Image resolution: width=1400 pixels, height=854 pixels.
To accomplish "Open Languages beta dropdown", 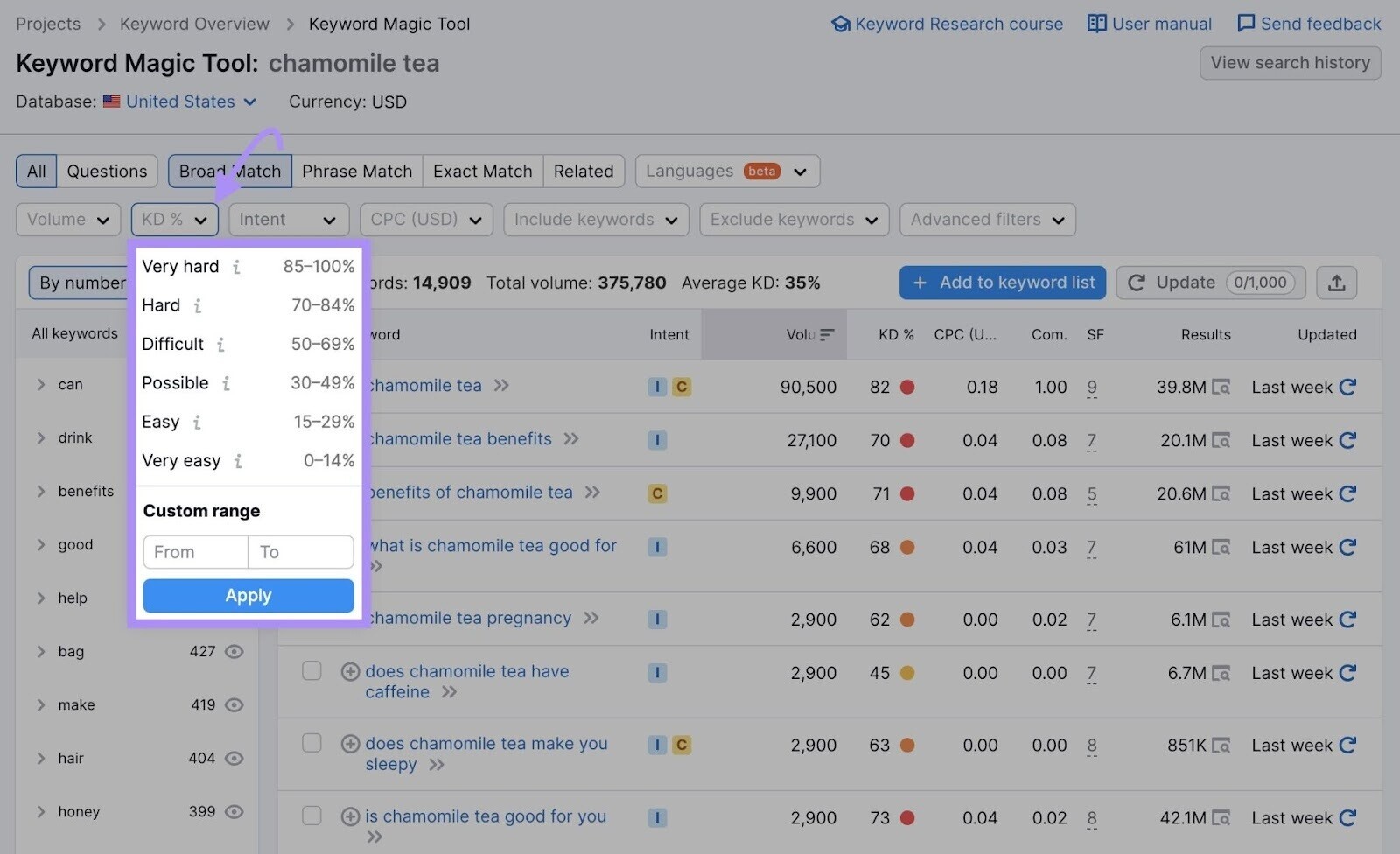I will (x=727, y=171).
